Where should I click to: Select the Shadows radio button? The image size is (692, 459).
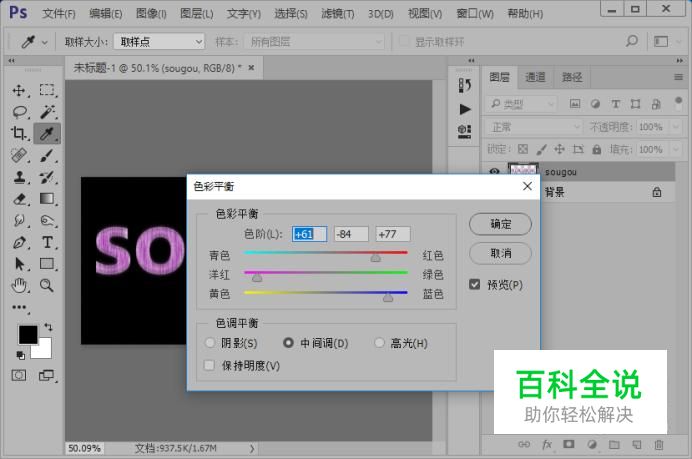coord(210,342)
